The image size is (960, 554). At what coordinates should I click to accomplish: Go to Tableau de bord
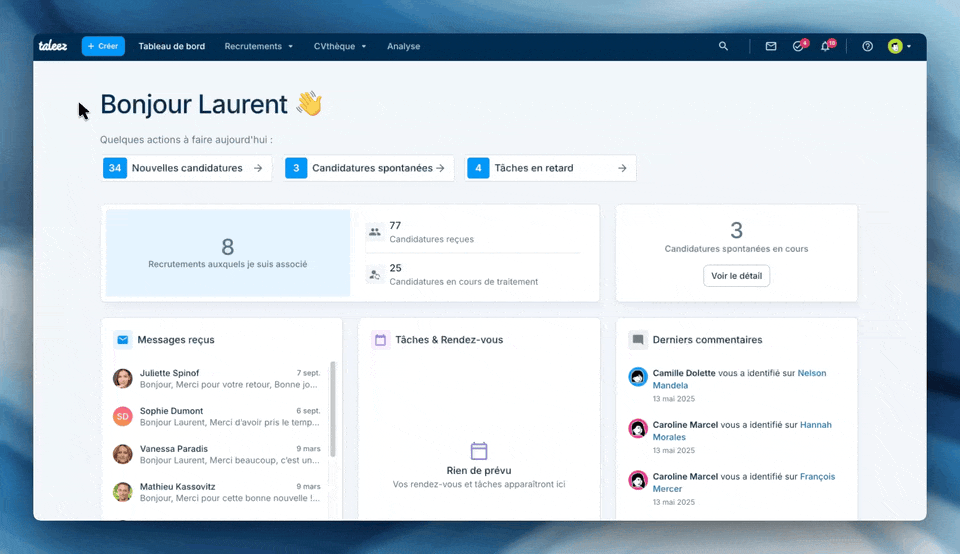click(171, 46)
